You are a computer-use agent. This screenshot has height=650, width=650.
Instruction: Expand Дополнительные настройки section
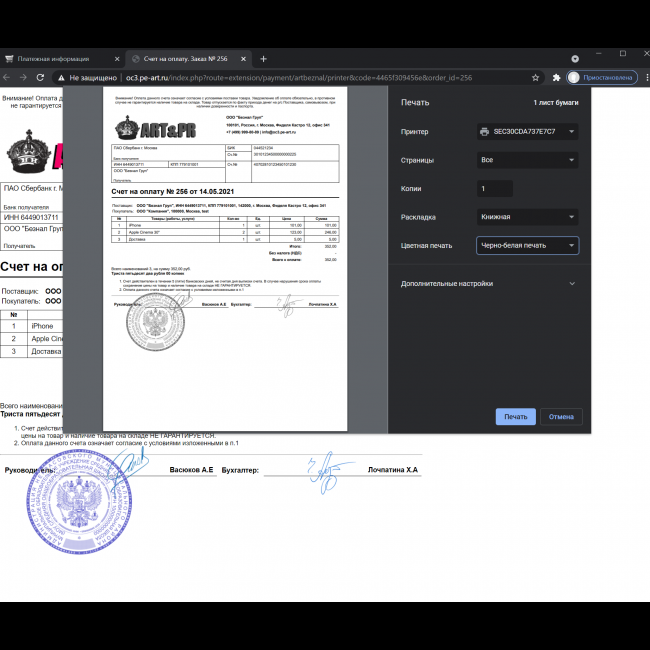[488, 283]
